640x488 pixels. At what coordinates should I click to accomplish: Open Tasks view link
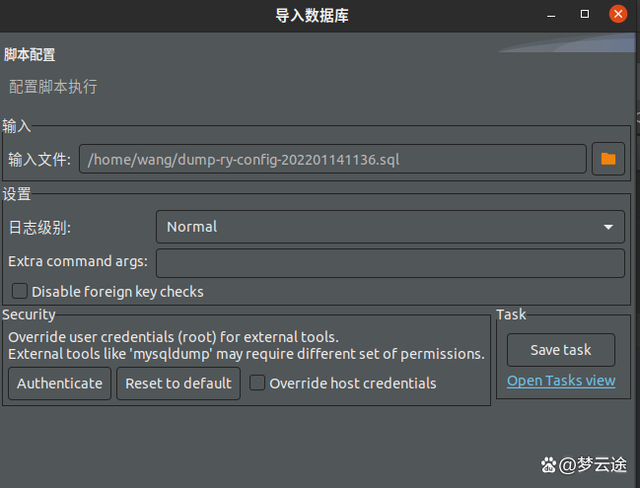pos(561,381)
